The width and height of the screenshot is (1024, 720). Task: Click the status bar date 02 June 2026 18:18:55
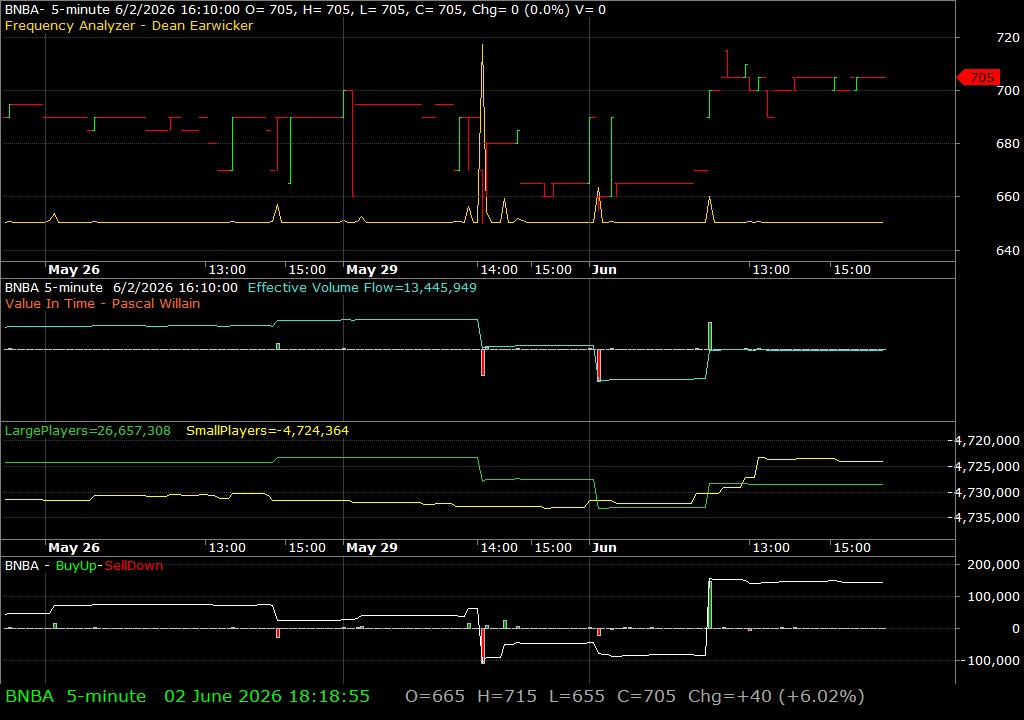click(266, 696)
